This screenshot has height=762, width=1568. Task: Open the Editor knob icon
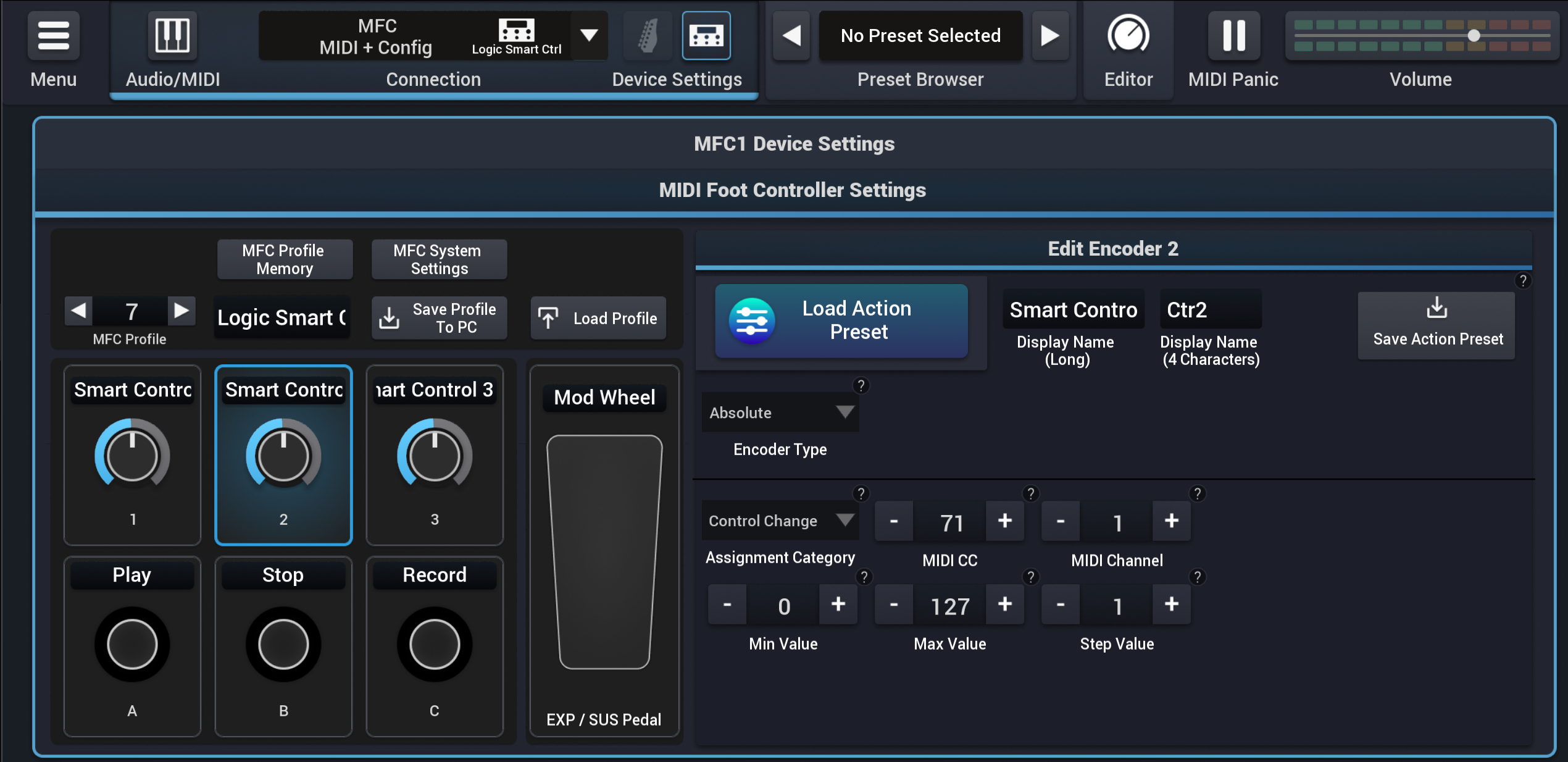click(x=1127, y=35)
